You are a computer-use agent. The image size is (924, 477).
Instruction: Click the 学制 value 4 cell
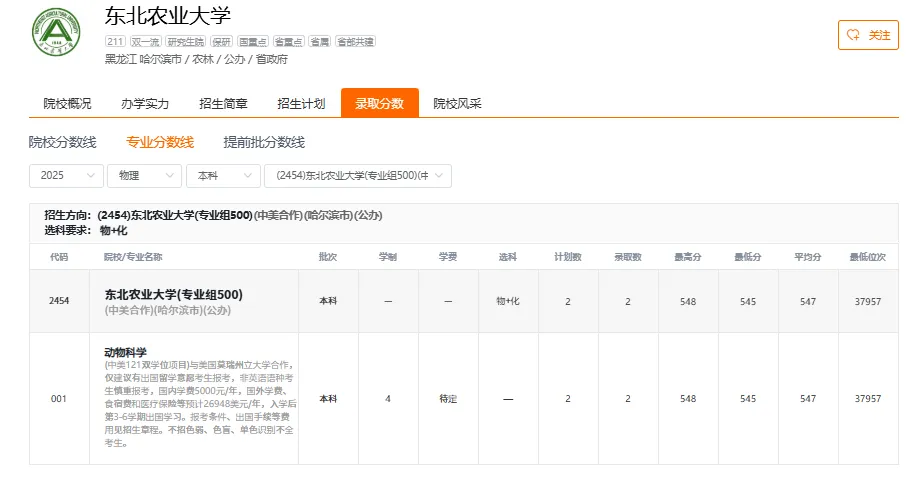[388, 399]
